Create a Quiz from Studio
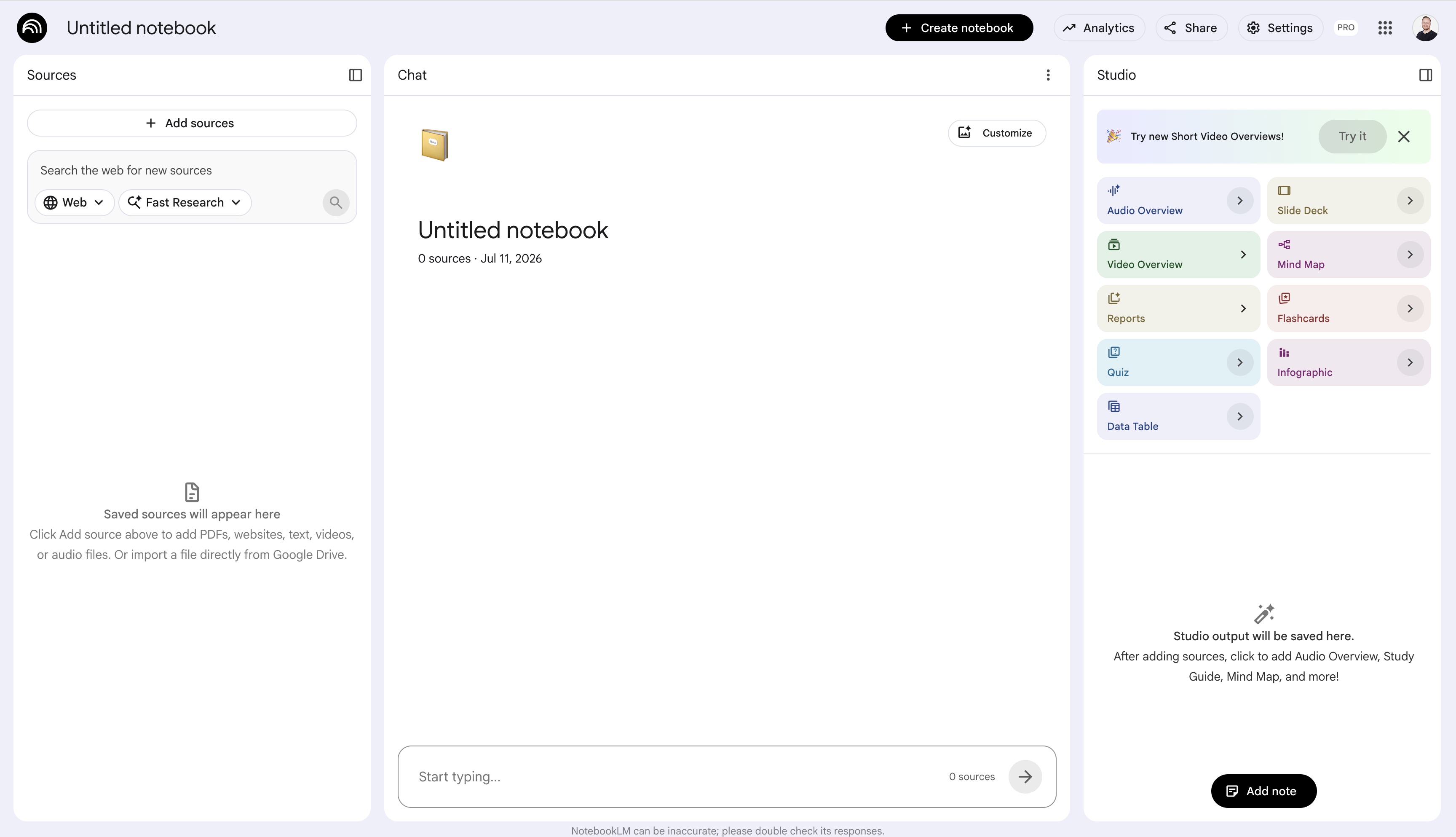The height and width of the screenshot is (837, 1456). pos(1178,362)
